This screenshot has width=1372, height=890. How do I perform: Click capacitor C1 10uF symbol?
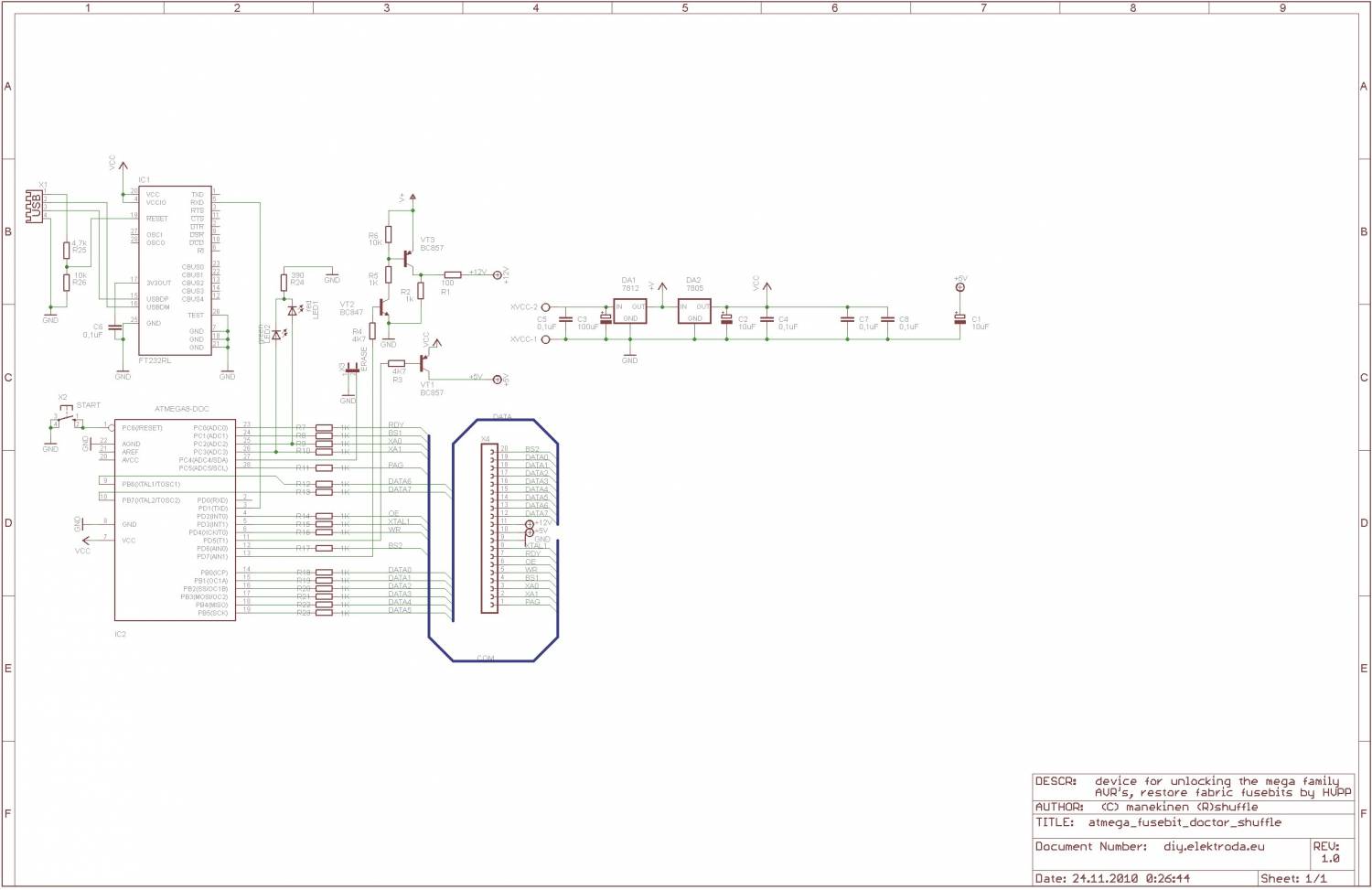pos(959,319)
